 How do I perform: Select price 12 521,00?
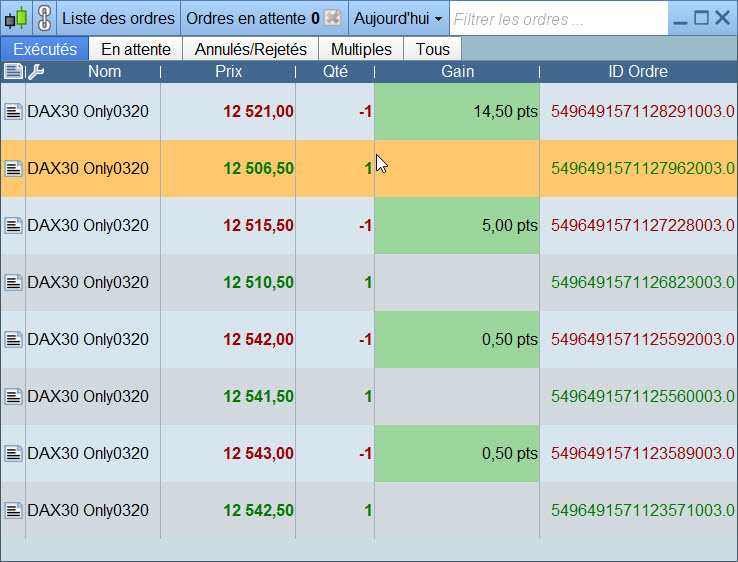258,112
